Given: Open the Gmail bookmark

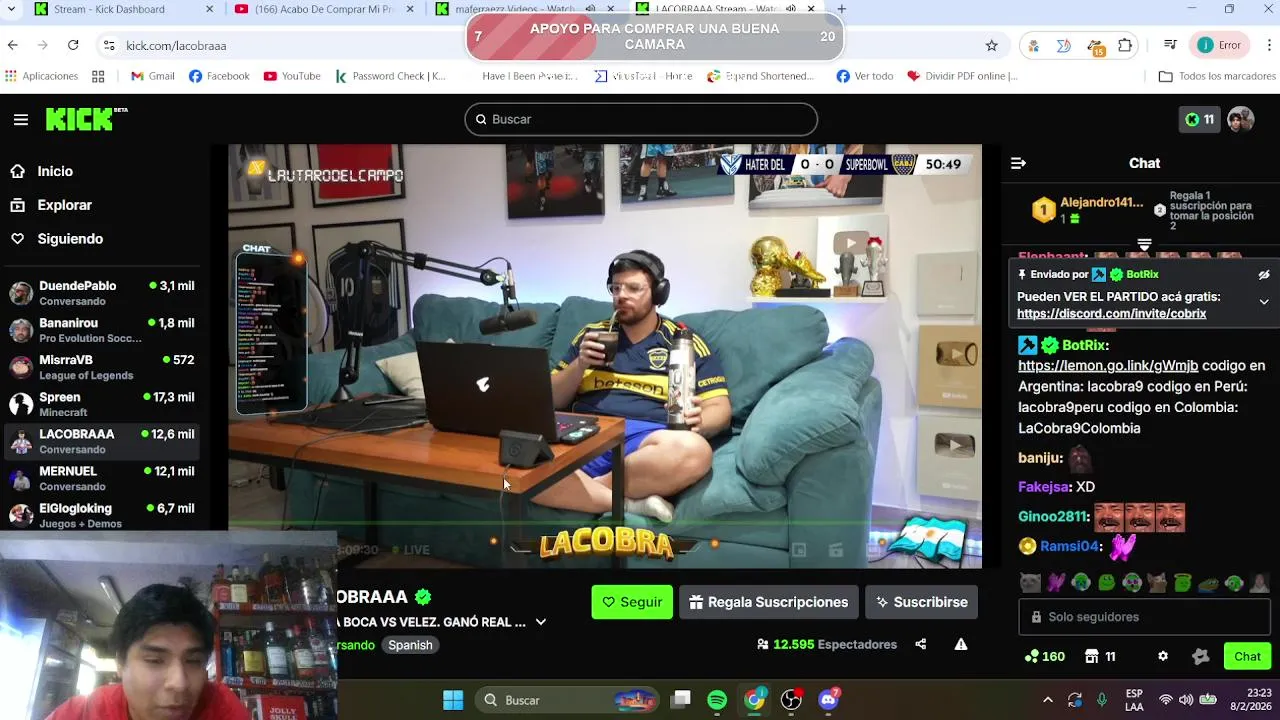Looking at the screenshot, I should pos(152,76).
